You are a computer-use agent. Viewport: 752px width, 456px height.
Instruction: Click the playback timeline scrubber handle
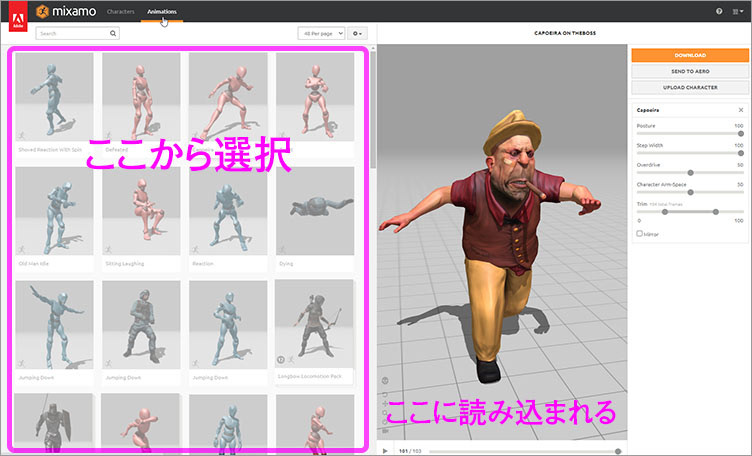pyautogui.click(x=618, y=451)
